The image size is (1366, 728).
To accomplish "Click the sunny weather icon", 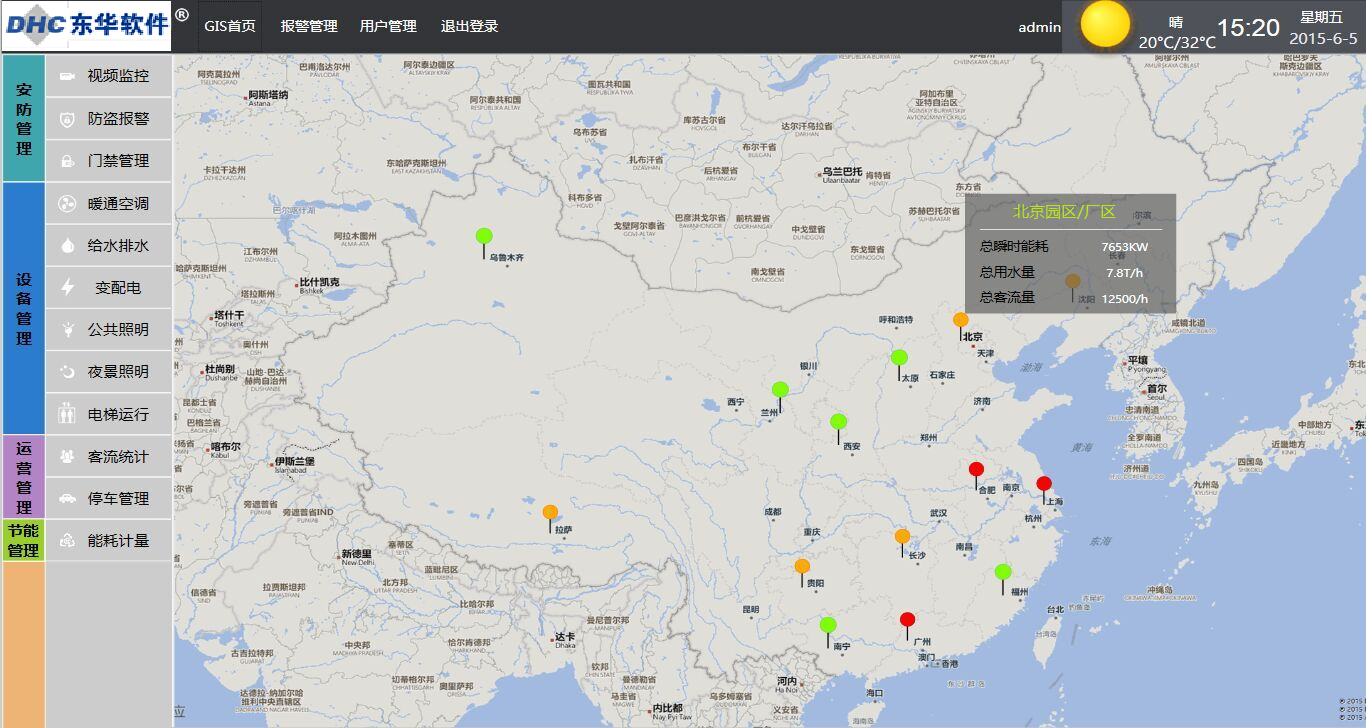I will (x=1105, y=25).
